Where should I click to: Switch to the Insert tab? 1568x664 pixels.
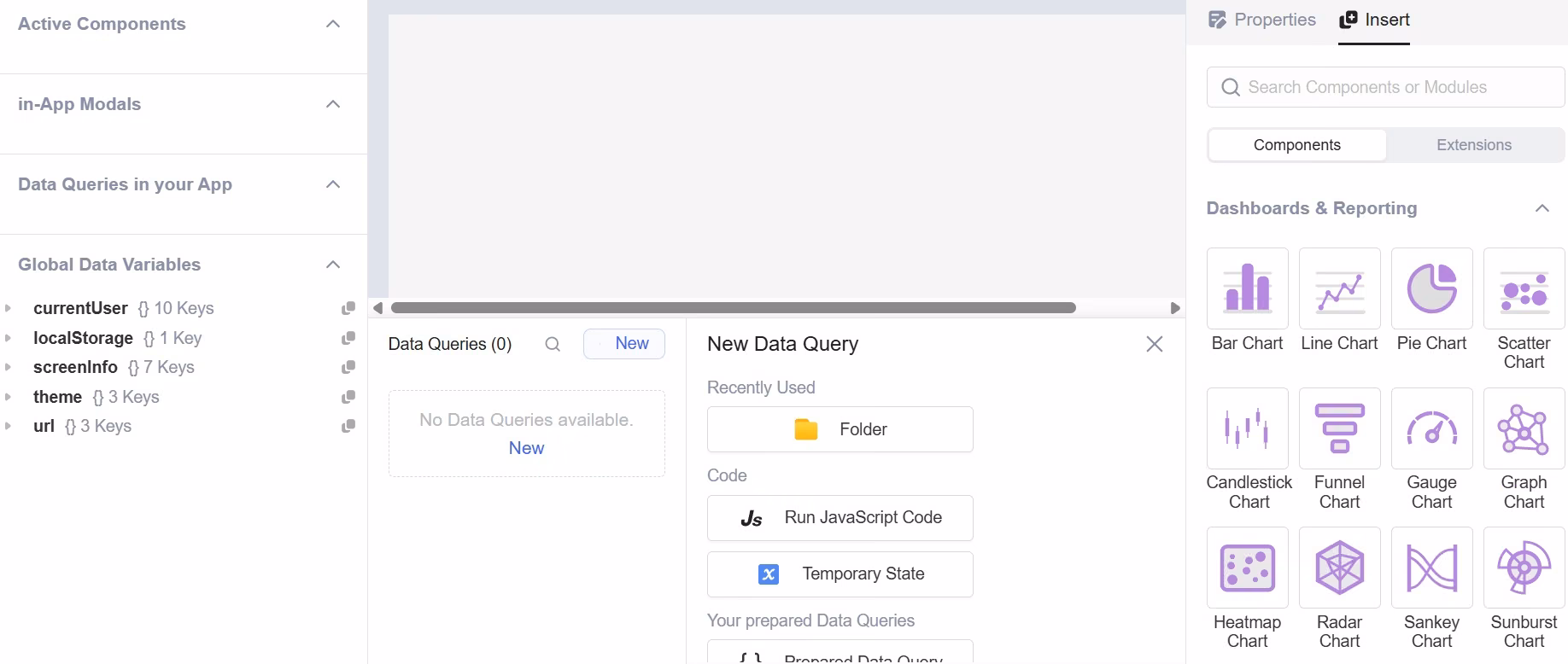[1374, 20]
